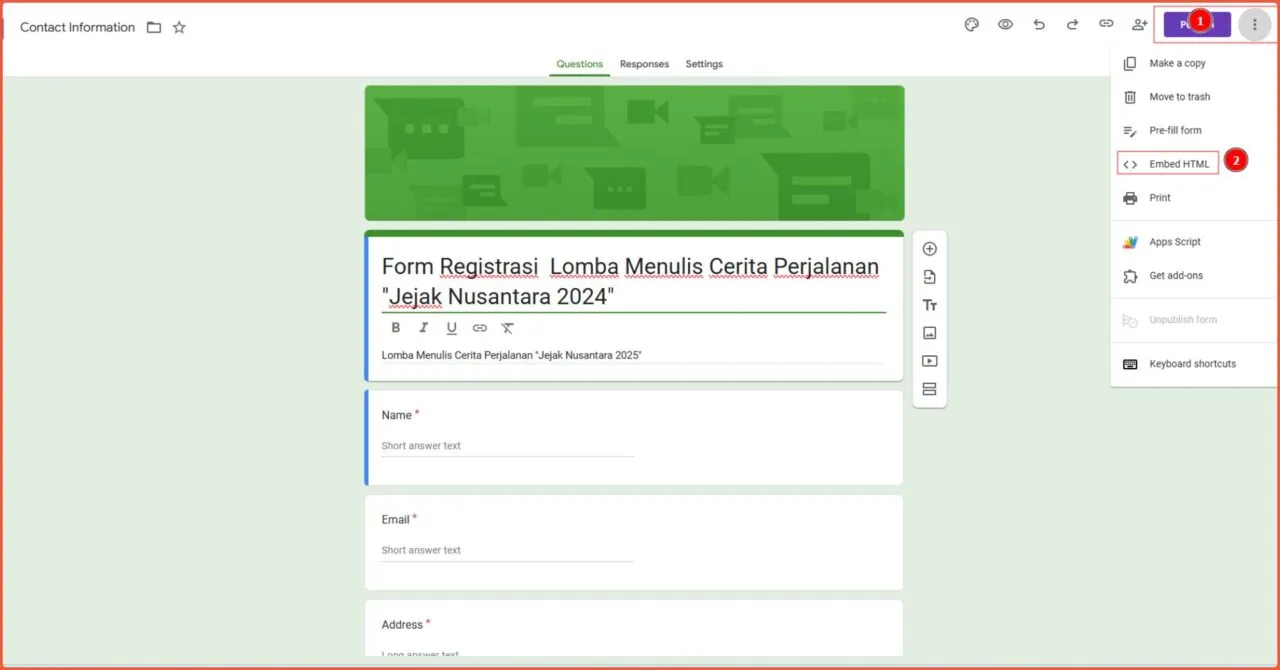
Task: Open the Settings tab
Action: [x=704, y=64]
